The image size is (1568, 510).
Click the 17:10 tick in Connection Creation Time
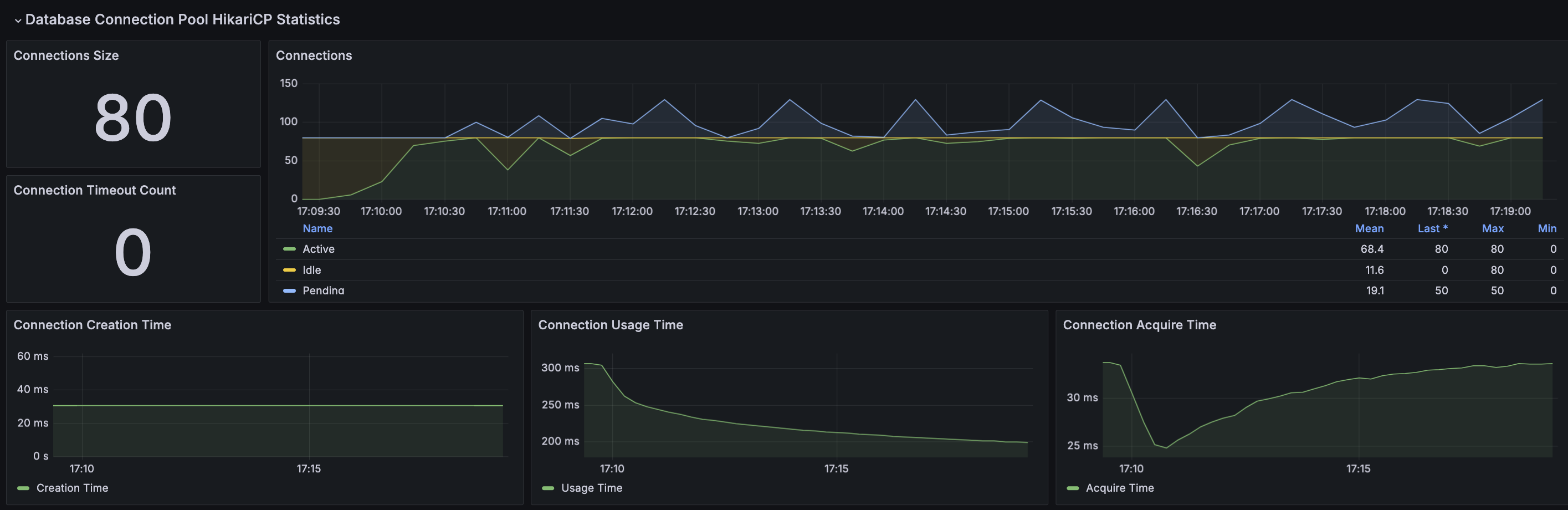(x=81, y=468)
